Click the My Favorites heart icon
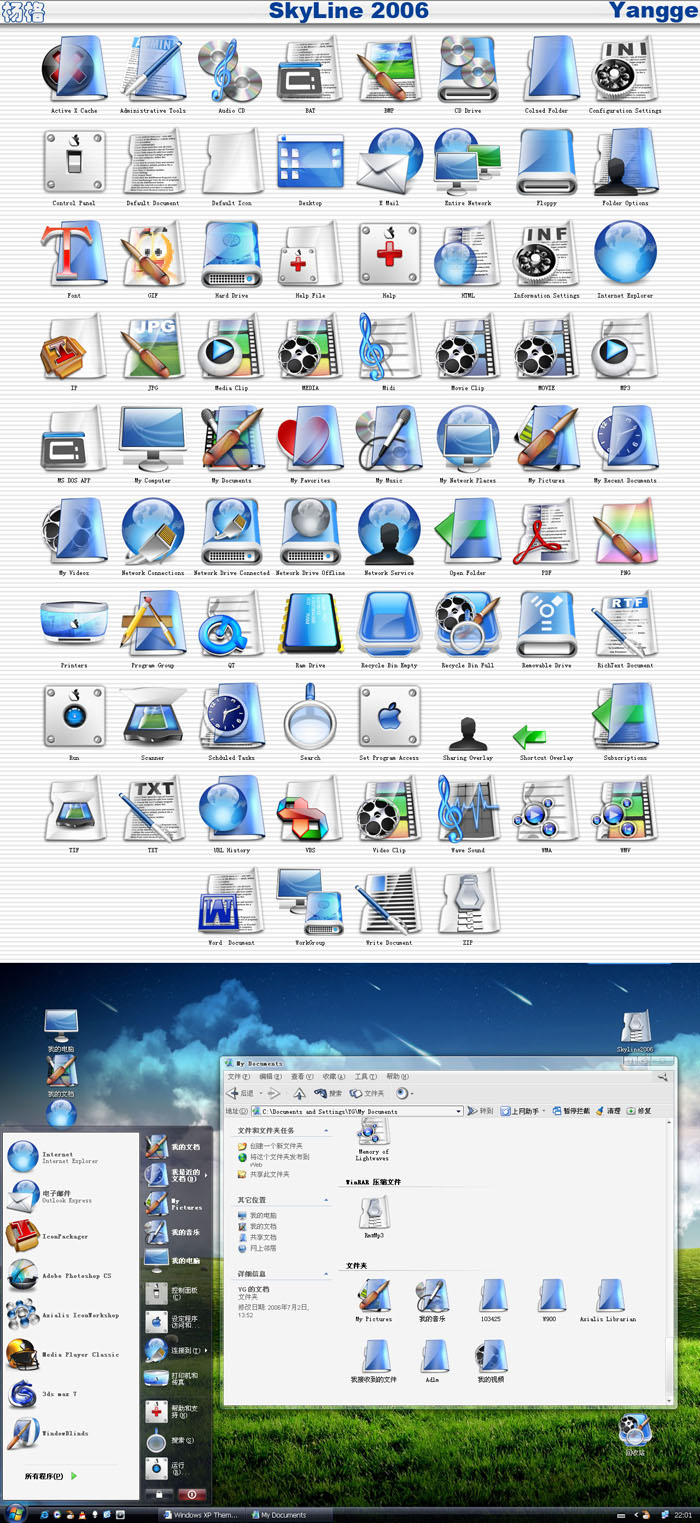 click(x=310, y=439)
